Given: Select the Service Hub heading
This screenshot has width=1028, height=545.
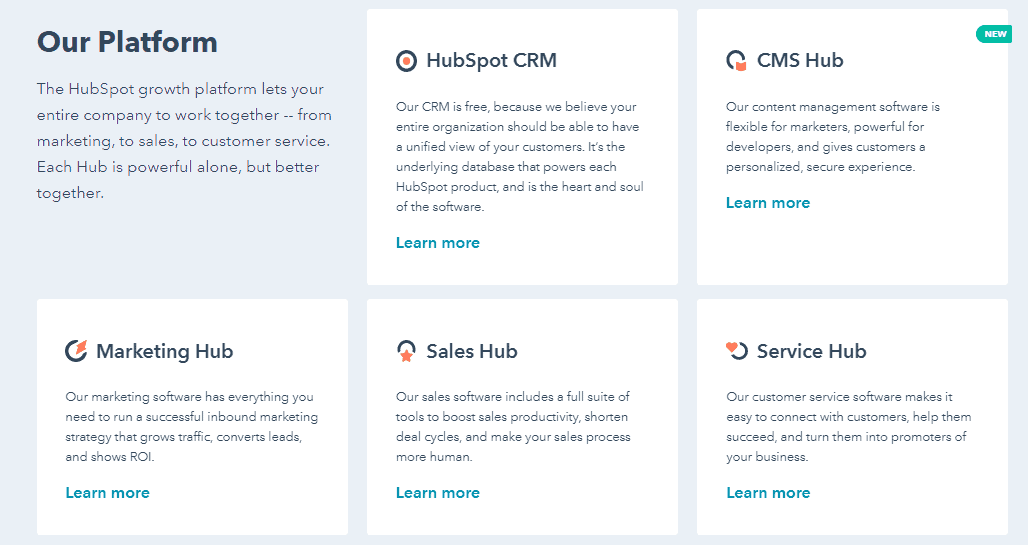Looking at the screenshot, I should click(812, 351).
